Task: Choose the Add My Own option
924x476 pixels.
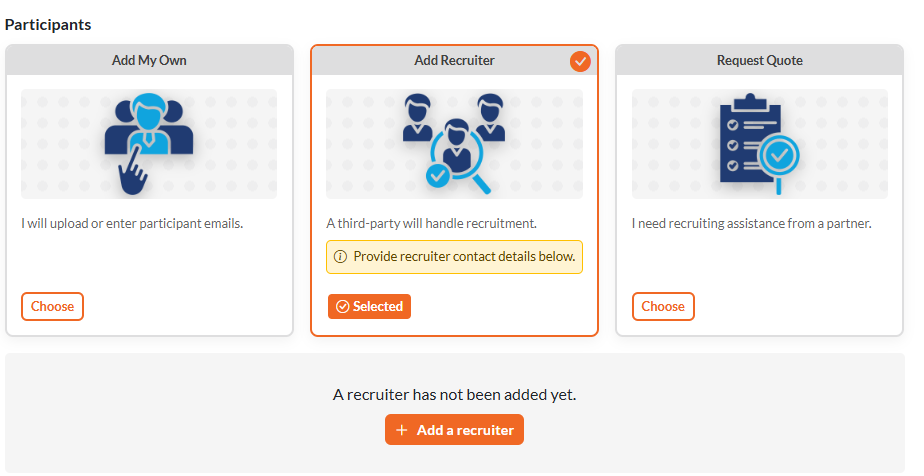Action: pyautogui.click(x=52, y=306)
